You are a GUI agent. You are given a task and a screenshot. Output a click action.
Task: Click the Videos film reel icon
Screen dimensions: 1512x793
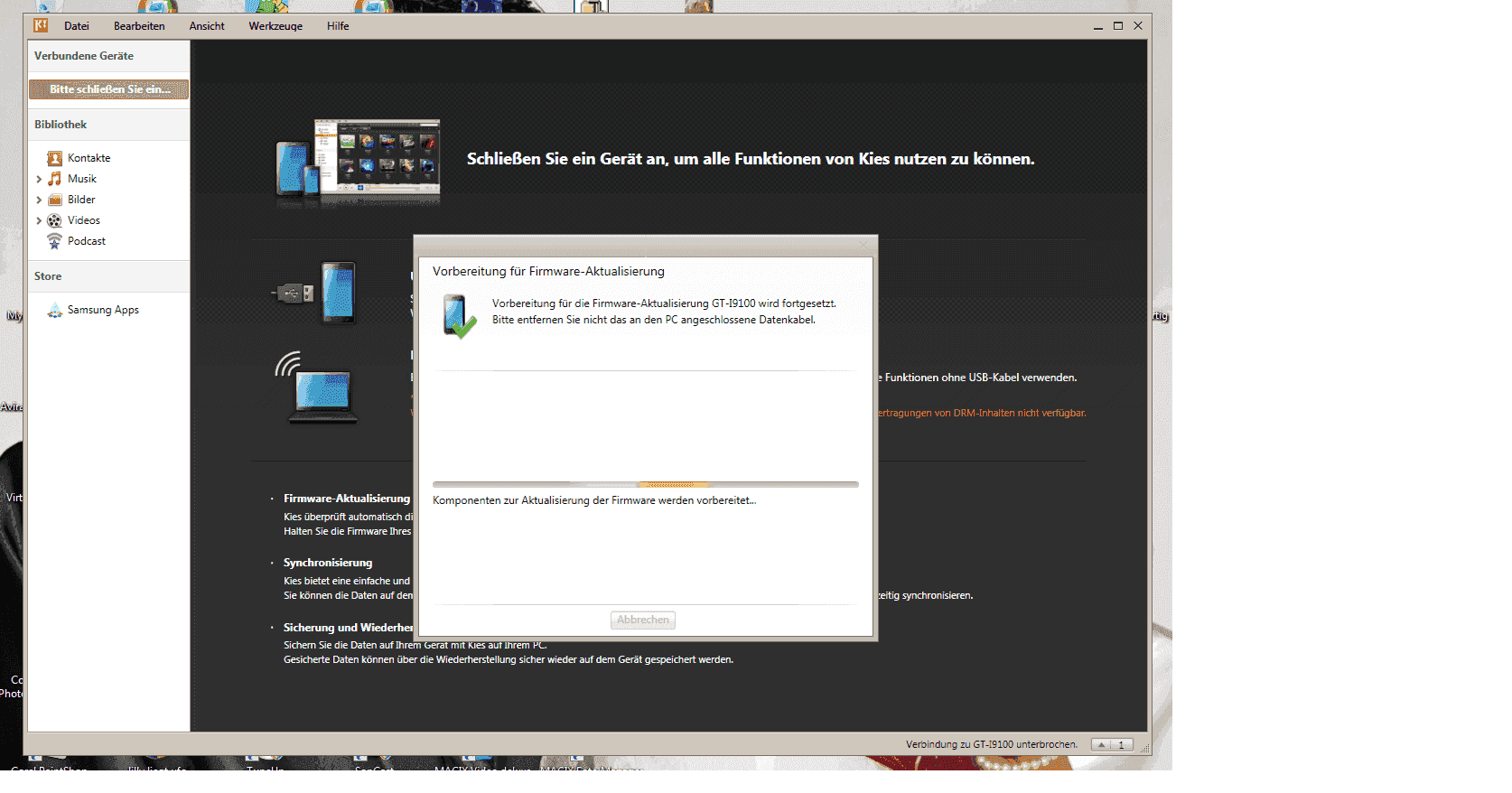click(x=55, y=220)
